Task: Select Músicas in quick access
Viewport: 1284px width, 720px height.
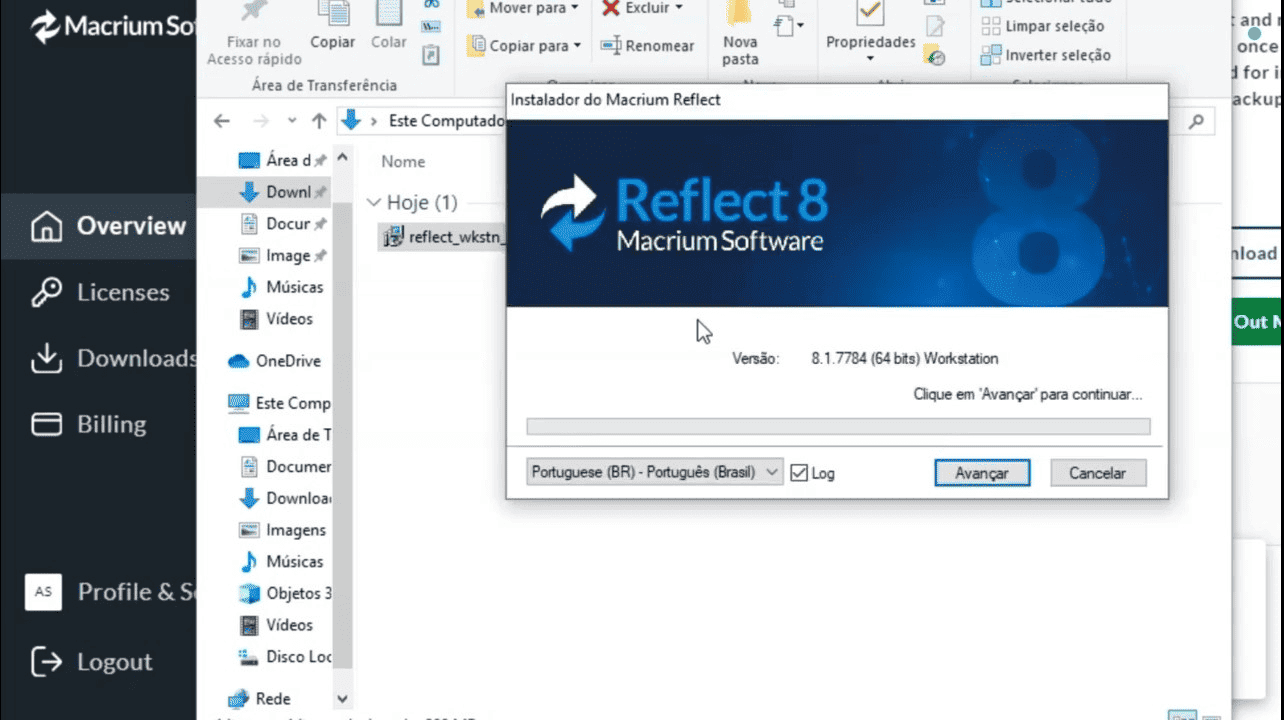Action: [x=282, y=287]
